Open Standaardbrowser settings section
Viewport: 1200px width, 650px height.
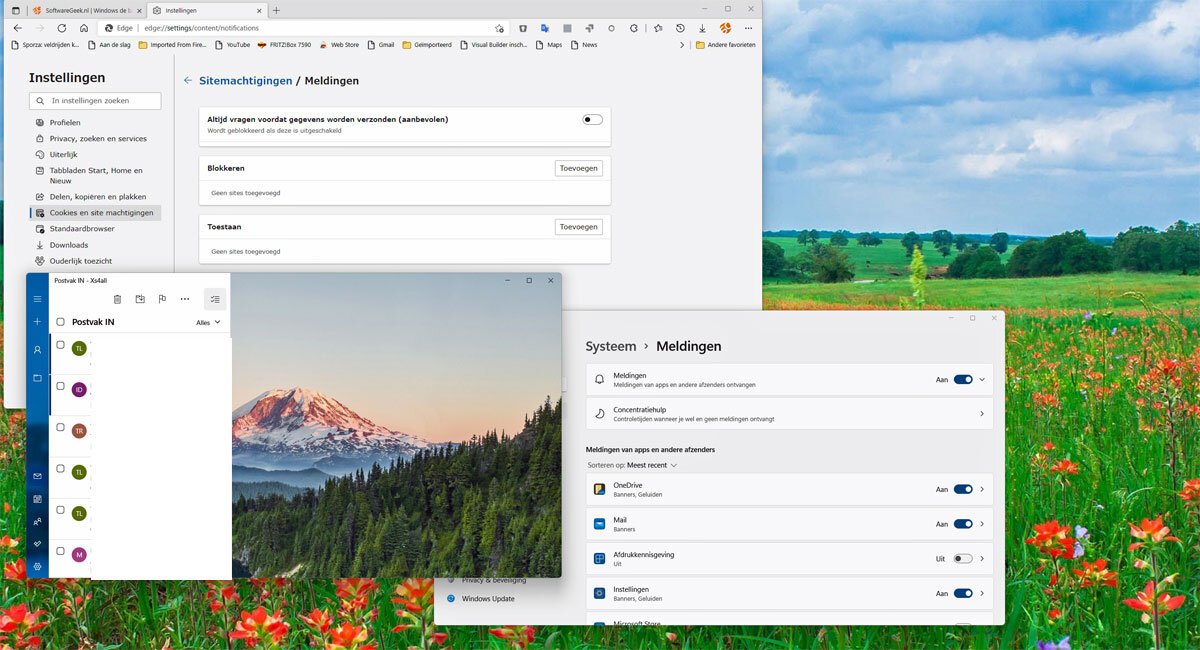82,229
